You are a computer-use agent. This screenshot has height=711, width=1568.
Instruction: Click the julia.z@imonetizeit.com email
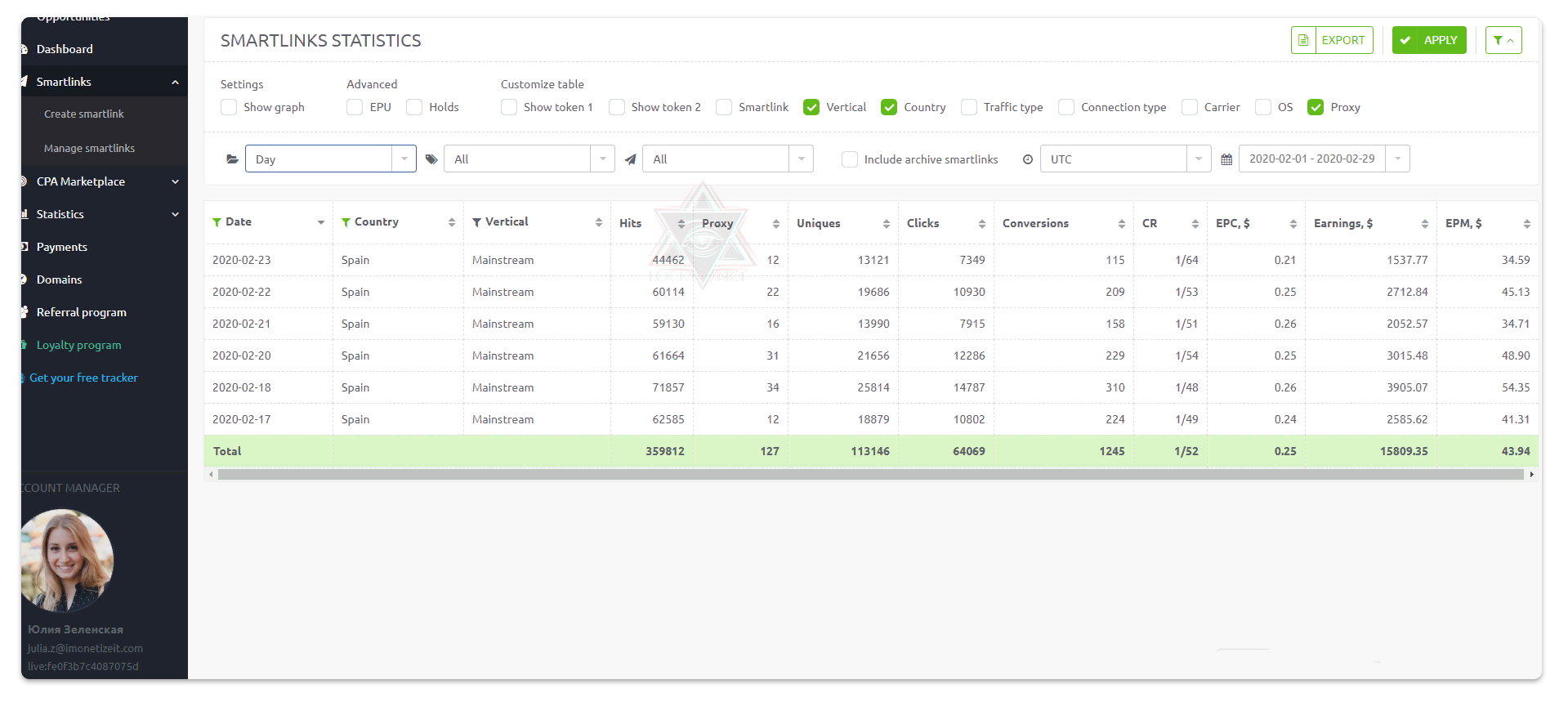click(85, 648)
